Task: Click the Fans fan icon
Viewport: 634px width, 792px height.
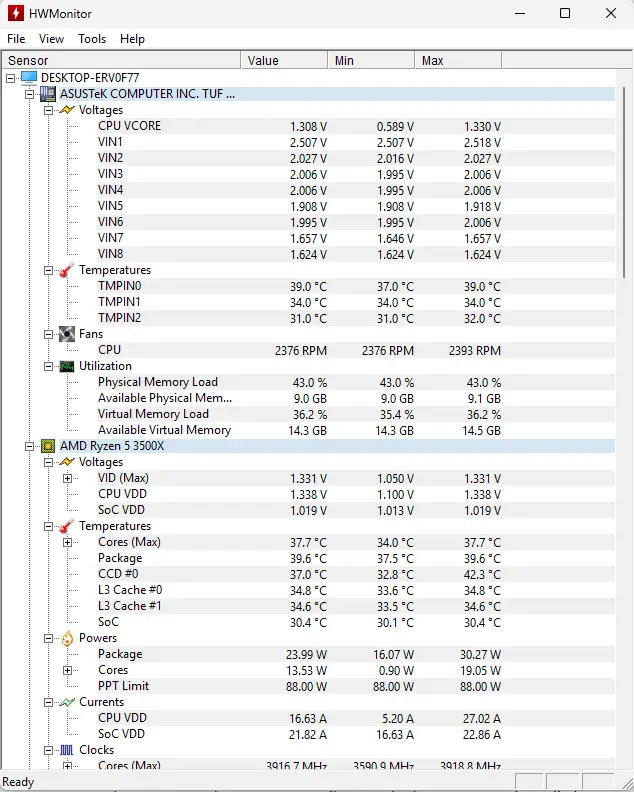Action: pos(67,334)
